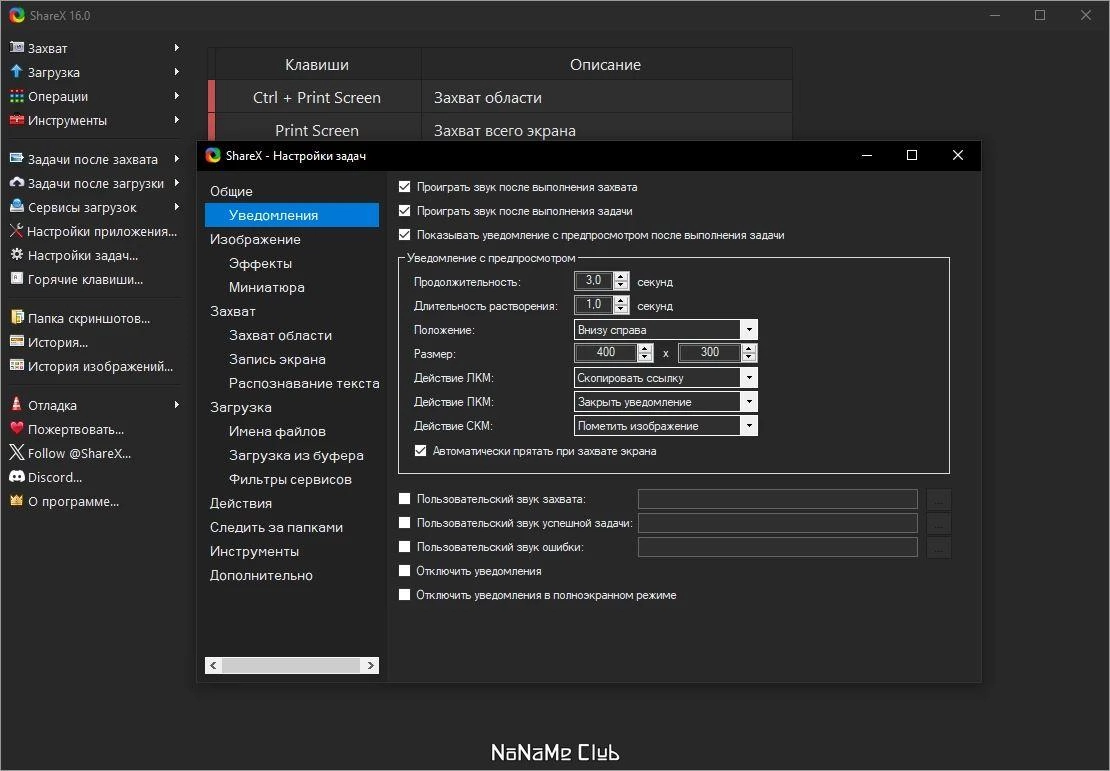Image resolution: width=1110 pixels, height=771 pixels.
Task: Click the История icon
Action: click(x=17, y=342)
